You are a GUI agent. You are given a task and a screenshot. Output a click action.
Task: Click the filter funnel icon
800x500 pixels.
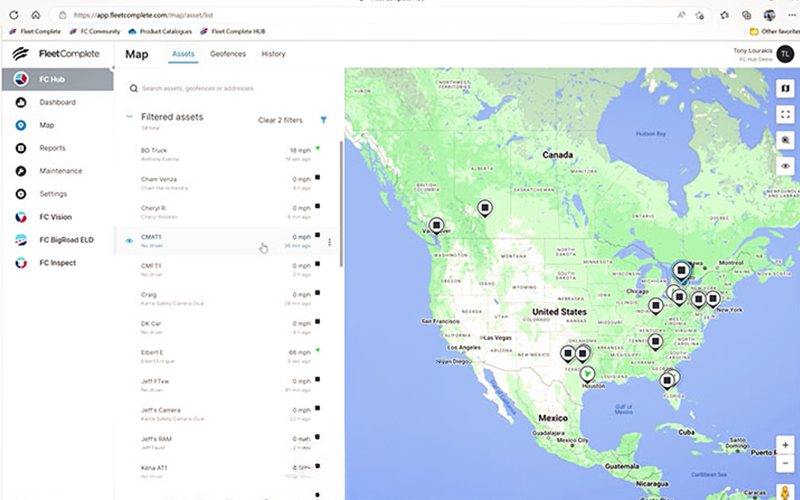[x=323, y=120]
